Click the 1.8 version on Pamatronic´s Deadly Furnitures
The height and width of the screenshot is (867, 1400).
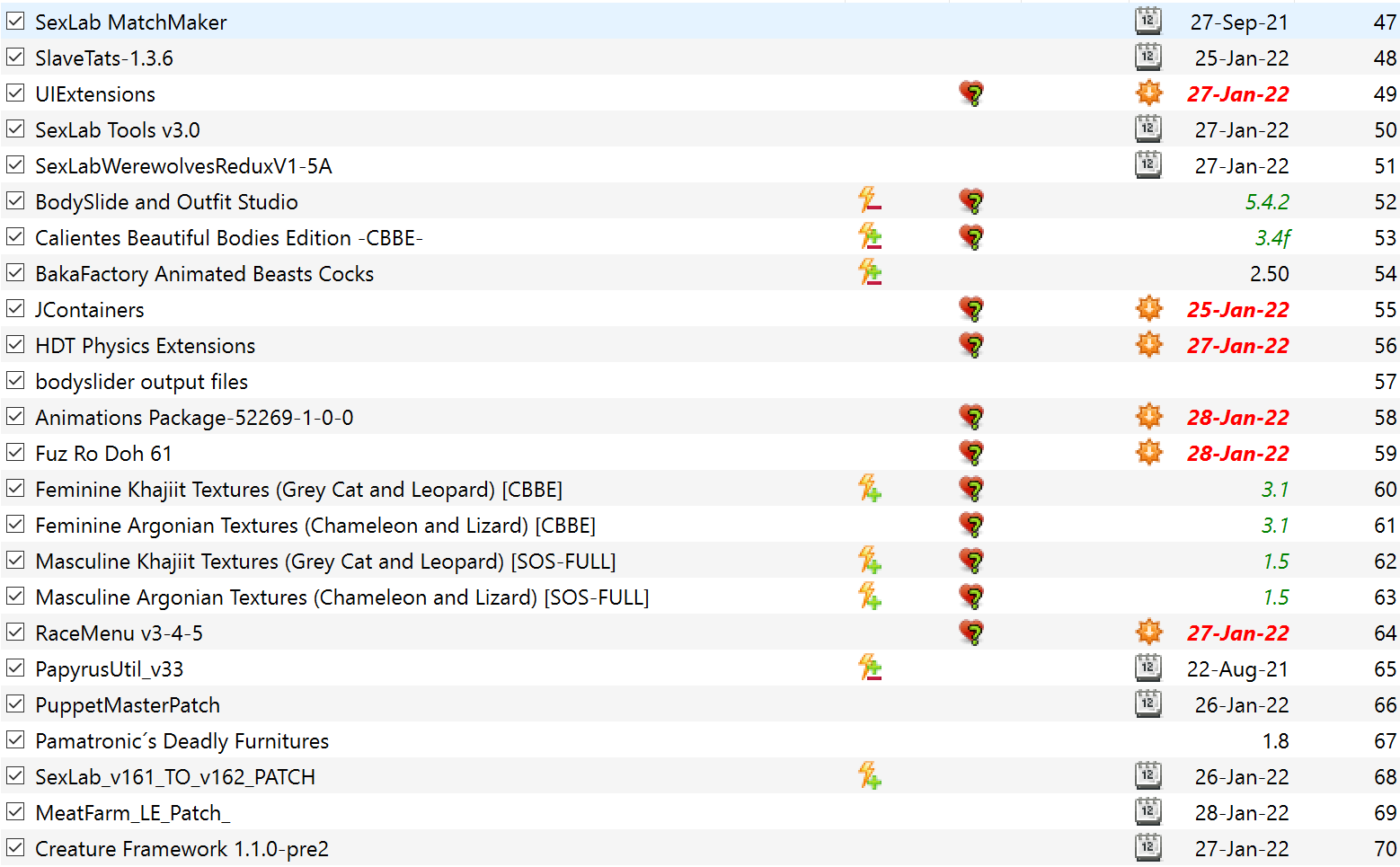1275,741
